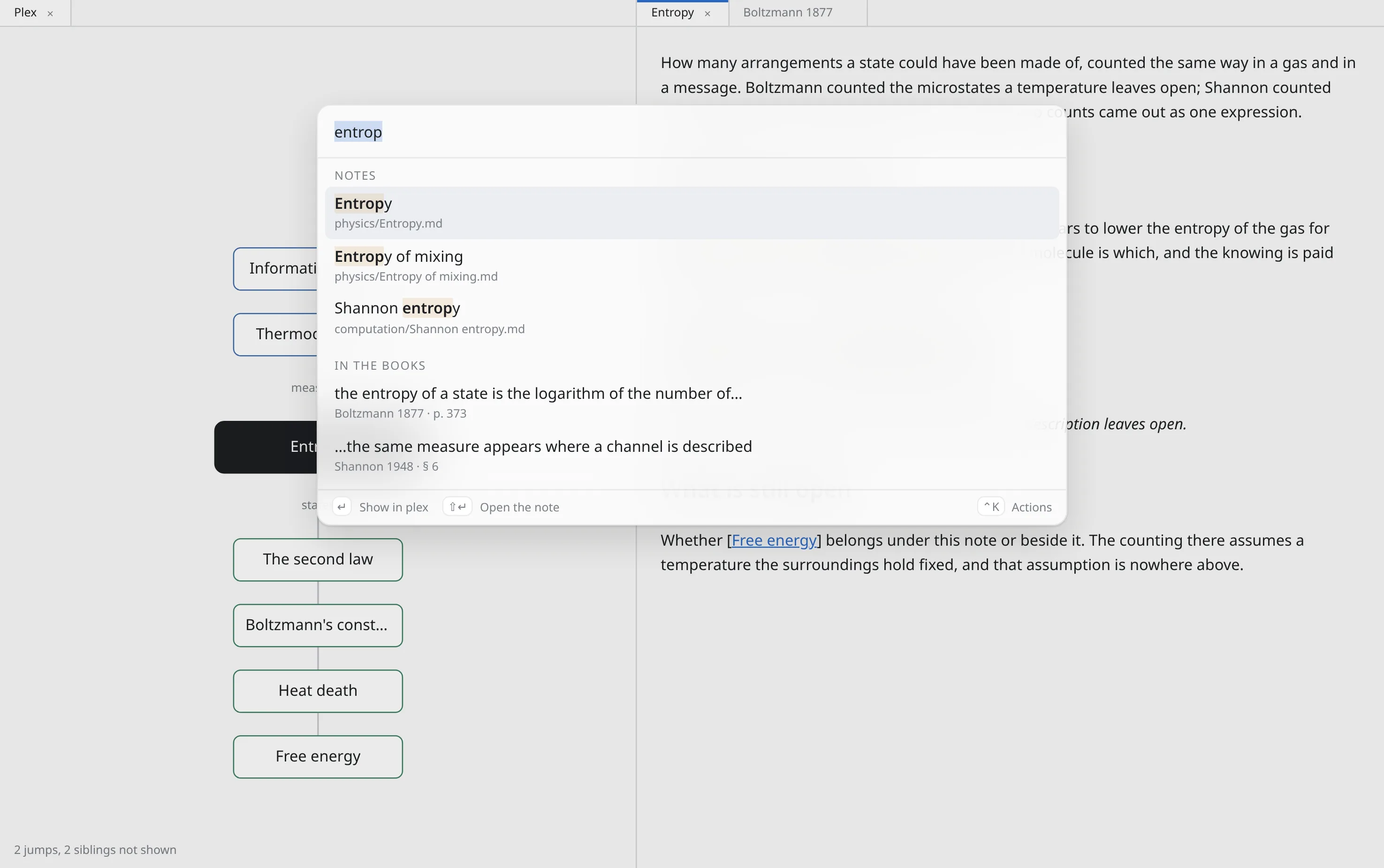The width and height of the screenshot is (1384, 868).
Task: Click Open the note label
Action: (519, 508)
